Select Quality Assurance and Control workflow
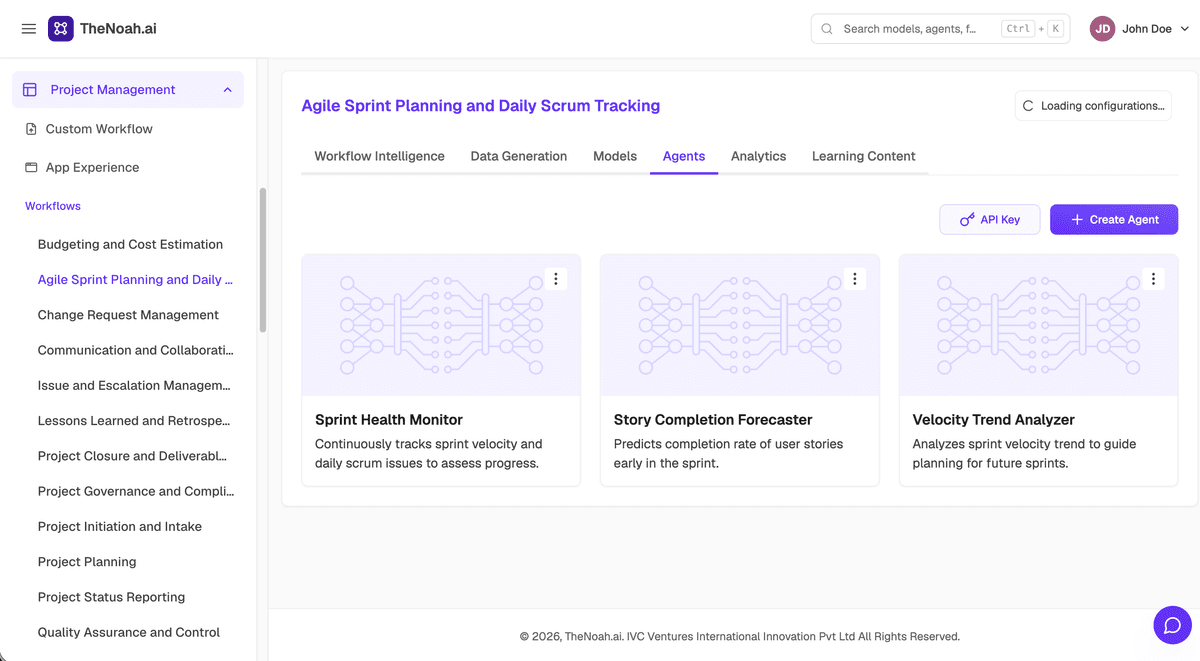Screen dimensions: 1200x661 point(129,632)
